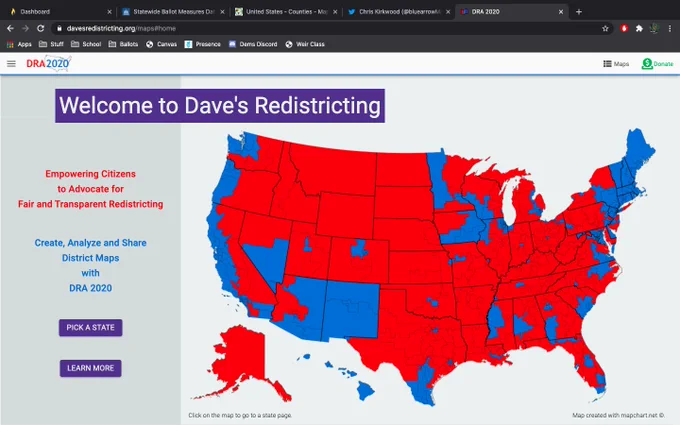The height and width of the screenshot is (425, 680).
Task: Close the DRA 2020 tab
Action: click(x=561, y=12)
